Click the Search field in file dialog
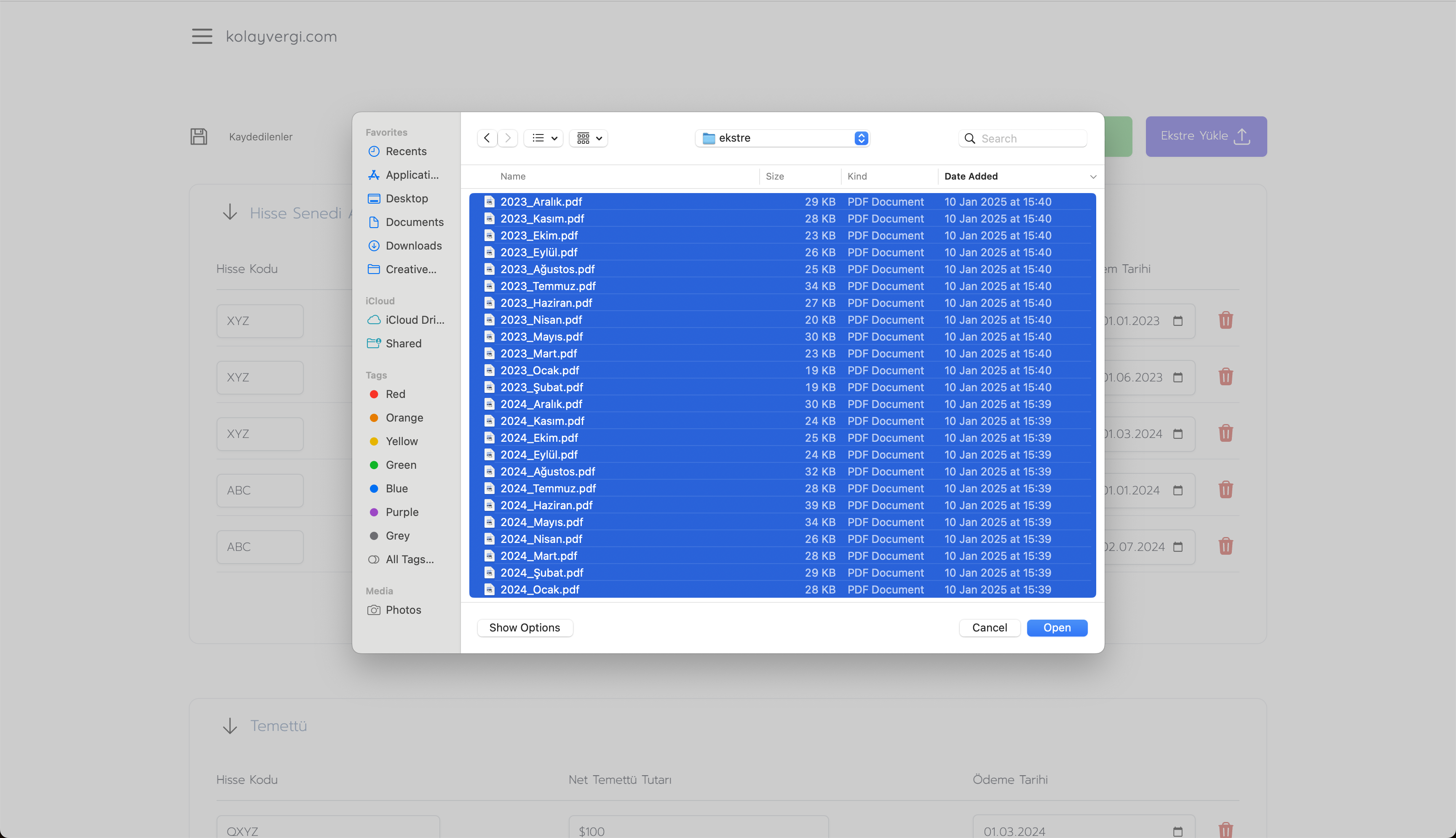The width and height of the screenshot is (1456, 838). point(1023,139)
